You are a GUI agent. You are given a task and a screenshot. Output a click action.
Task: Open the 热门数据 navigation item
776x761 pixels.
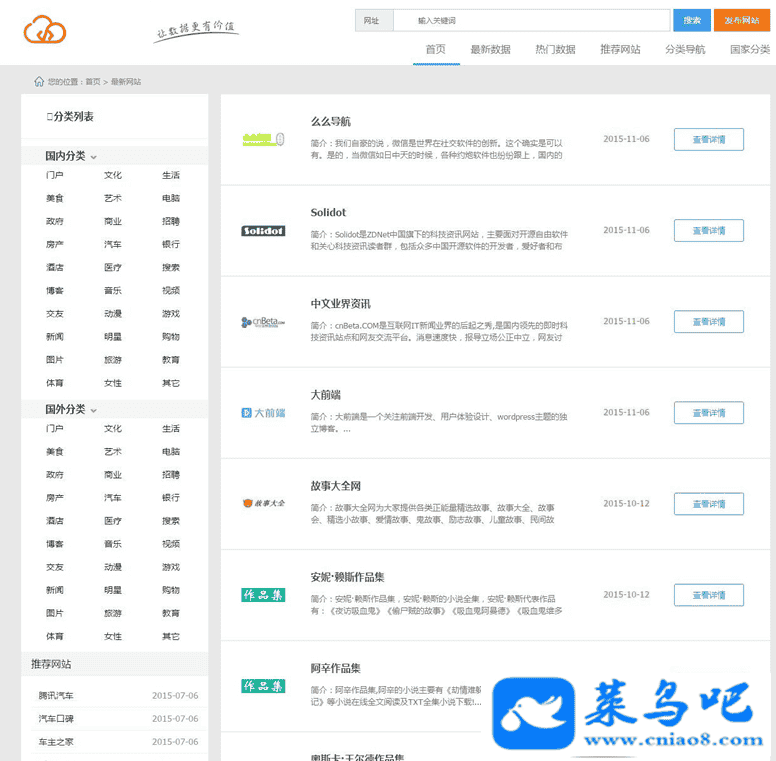(555, 49)
